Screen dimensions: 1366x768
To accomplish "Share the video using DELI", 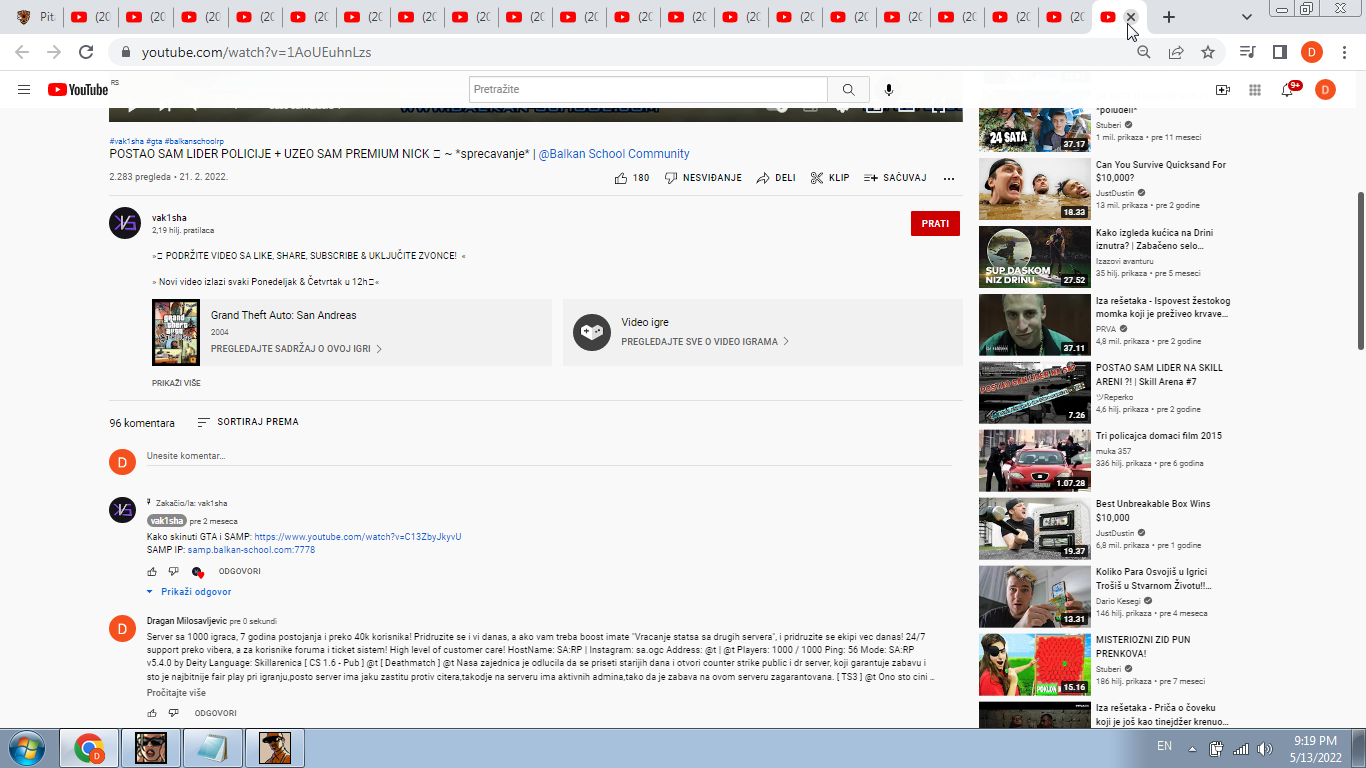I will pos(776,178).
